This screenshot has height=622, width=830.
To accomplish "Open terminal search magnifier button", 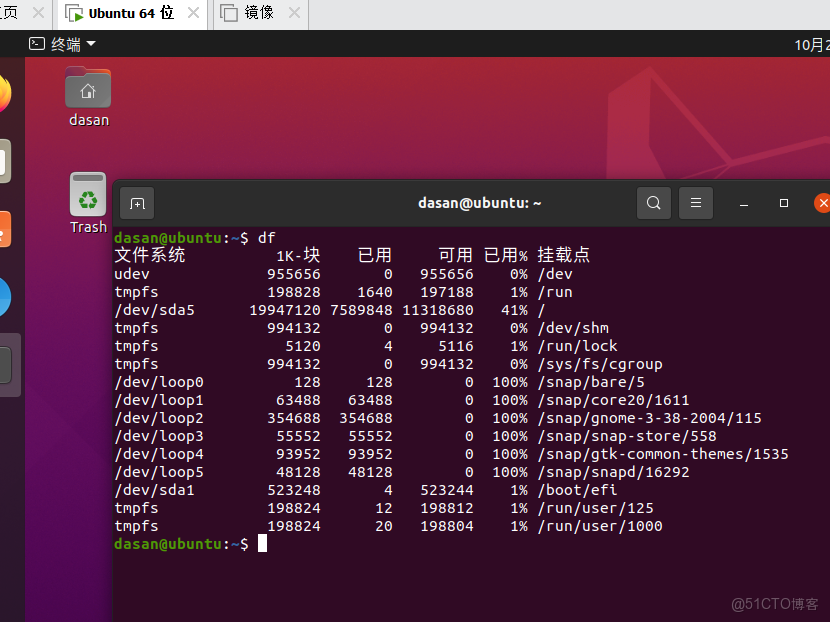I will click(x=654, y=203).
